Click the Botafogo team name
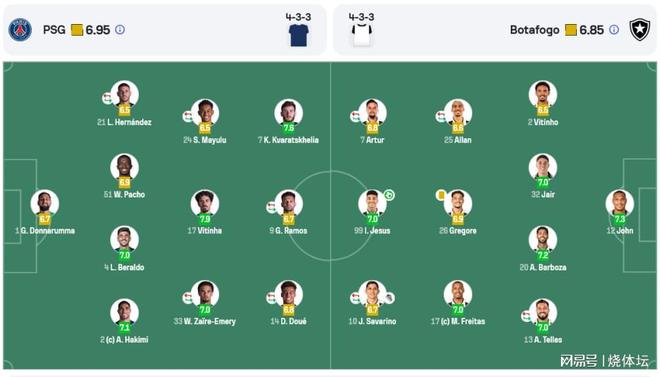Image resolution: width=660 pixels, height=377 pixels. (x=535, y=30)
